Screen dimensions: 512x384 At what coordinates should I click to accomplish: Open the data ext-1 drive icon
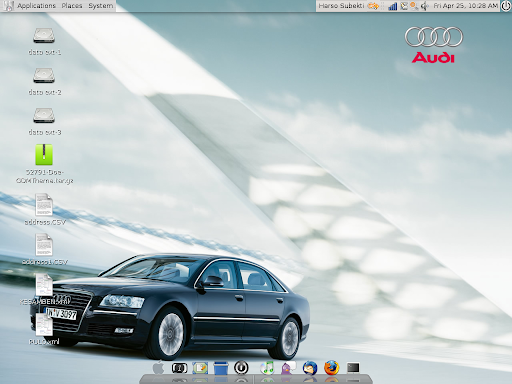tap(44, 35)
